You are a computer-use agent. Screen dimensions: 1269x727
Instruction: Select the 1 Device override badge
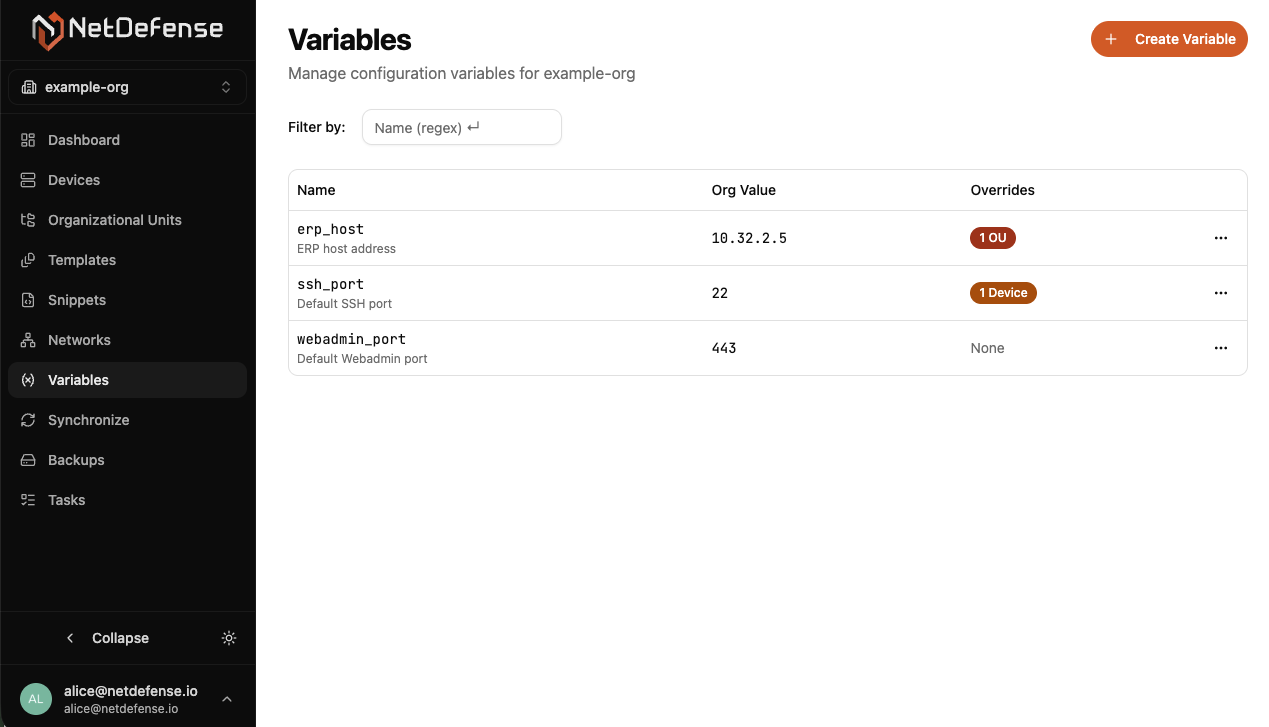(x=1003, y=293)
